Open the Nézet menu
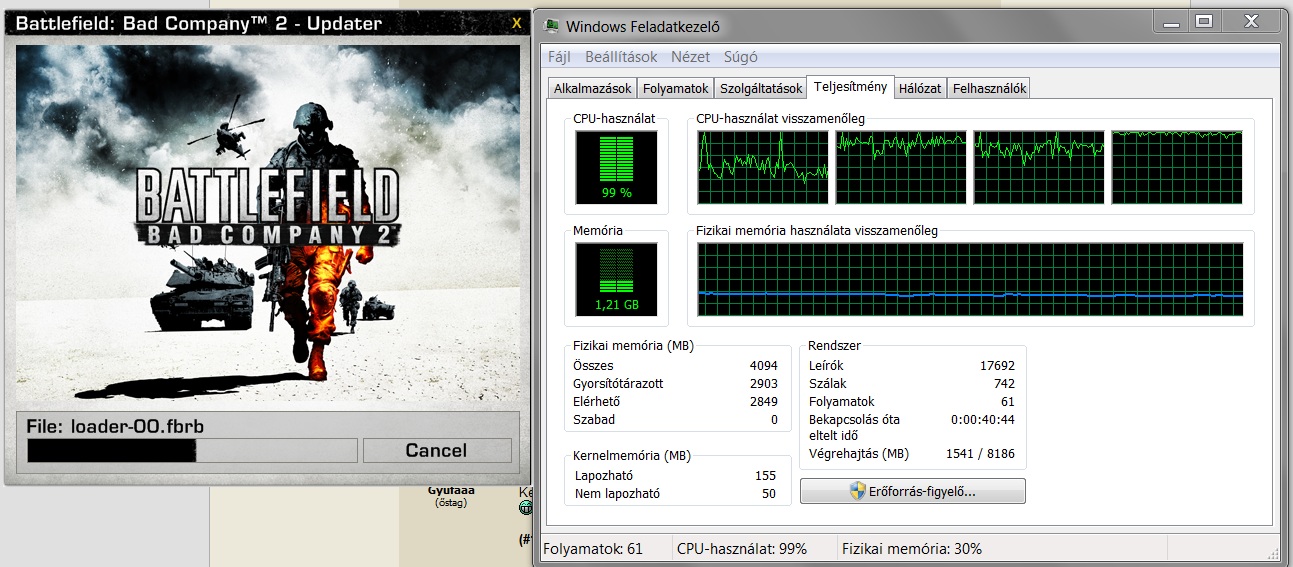This screenshot has height=567, width=1293. (x=691, y=57)
